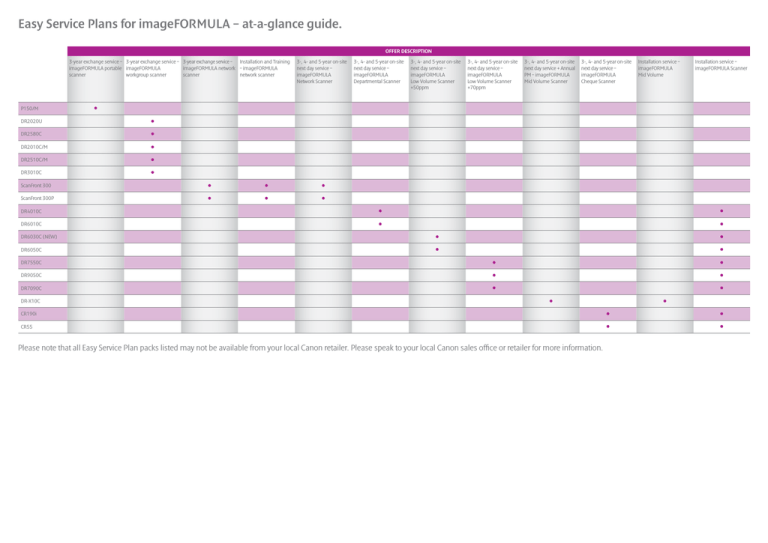Click the 'CR190i' row label

(29, 314)
